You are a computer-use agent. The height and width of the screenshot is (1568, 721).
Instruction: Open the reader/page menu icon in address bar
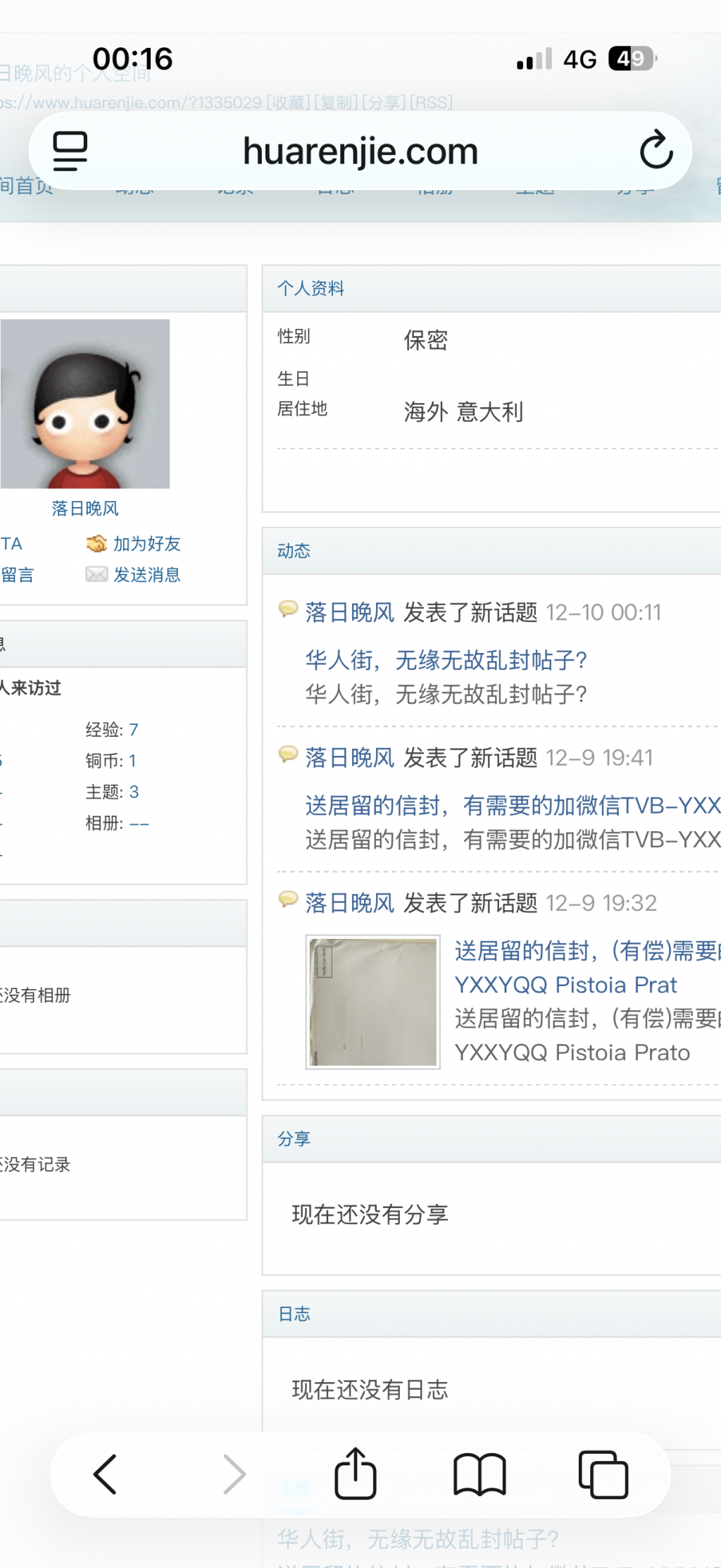tap(70, 151)
